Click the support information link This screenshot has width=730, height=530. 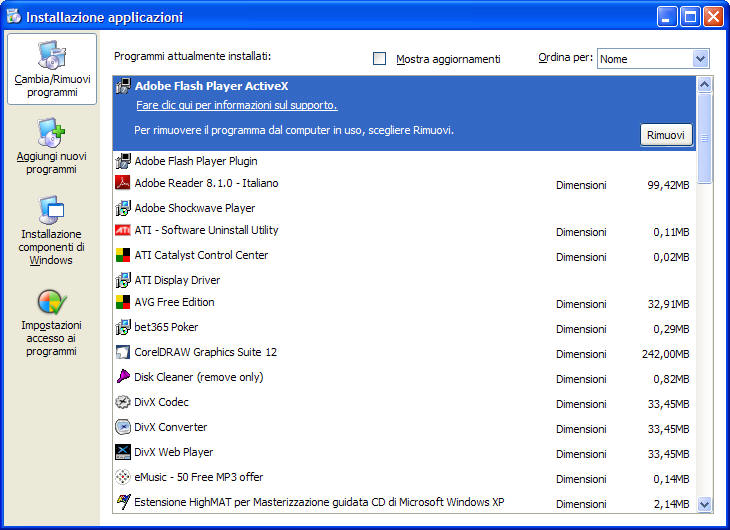236,105
